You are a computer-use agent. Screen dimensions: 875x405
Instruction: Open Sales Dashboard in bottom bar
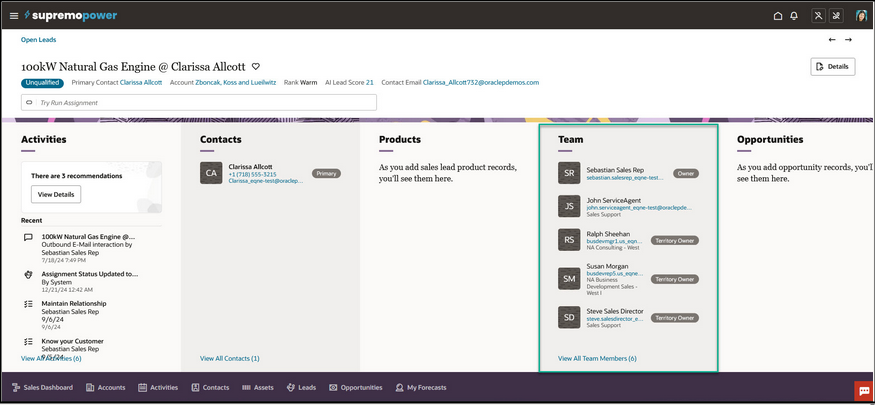(x=42, y=387)
